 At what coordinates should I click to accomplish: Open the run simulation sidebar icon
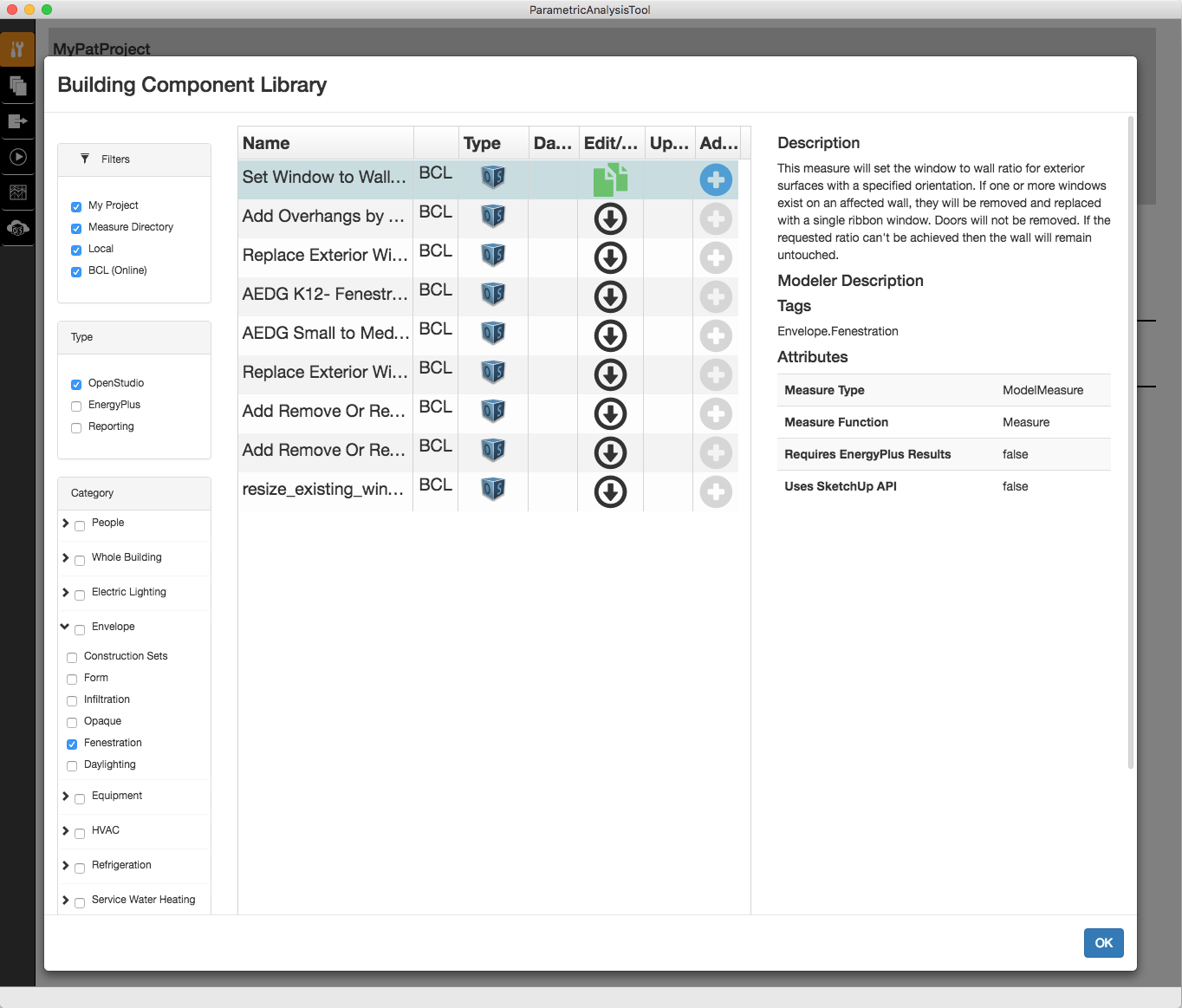pyautogui.click(x=17, y=157)
